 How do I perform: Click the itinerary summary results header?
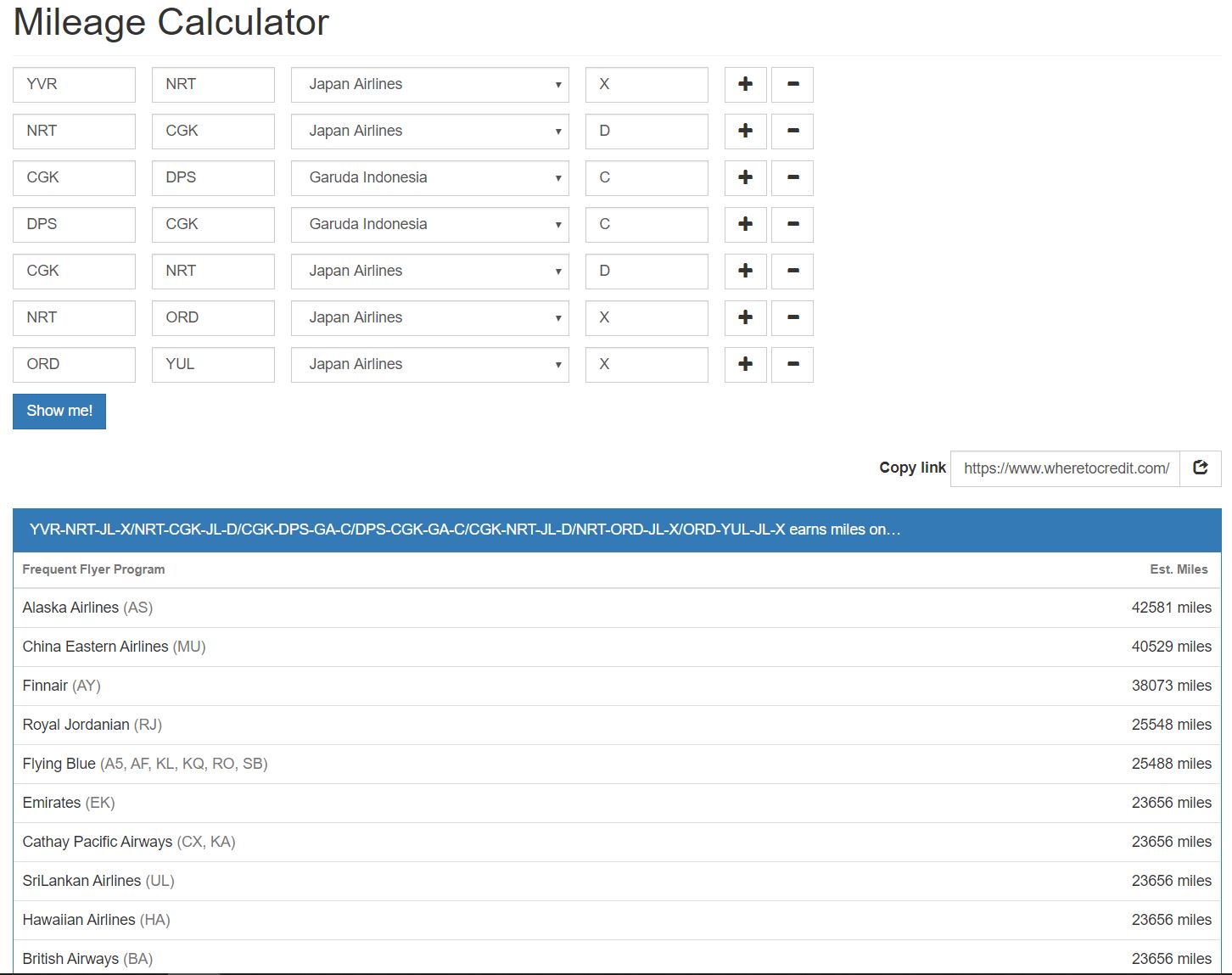617,530
